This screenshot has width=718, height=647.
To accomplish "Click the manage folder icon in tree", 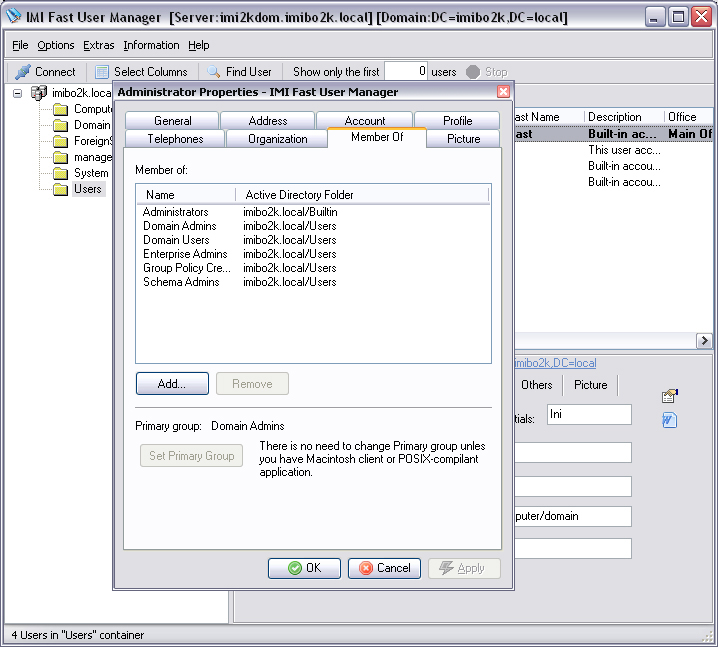I will [x=60, y=157].
